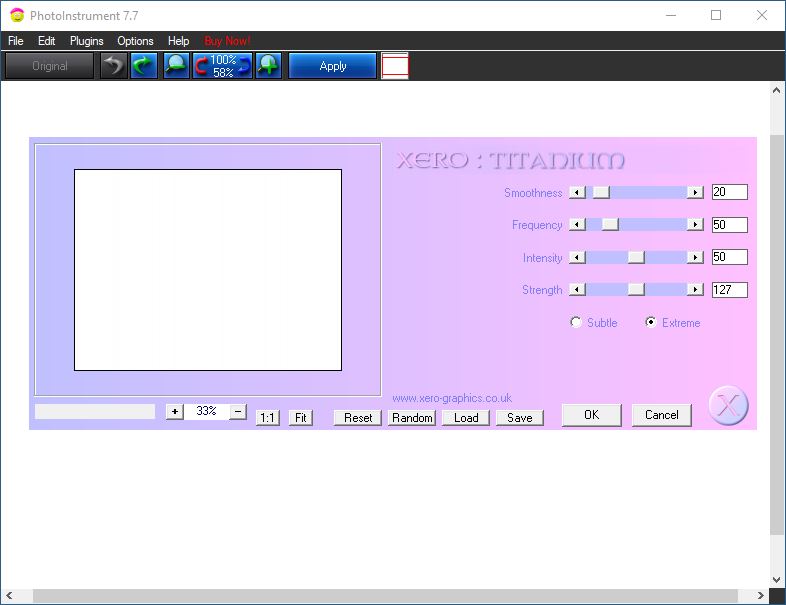
Task: Click Intensity slider right arrow
Action: pos(695,257)
